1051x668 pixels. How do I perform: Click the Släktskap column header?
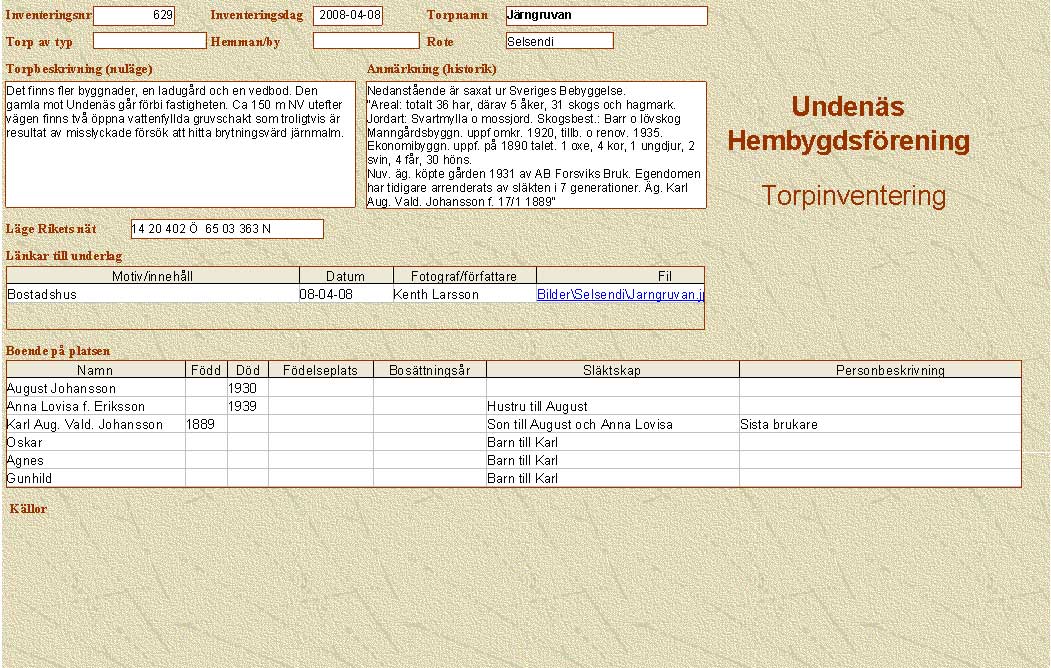pyautogui.click(x=612, y=370)
